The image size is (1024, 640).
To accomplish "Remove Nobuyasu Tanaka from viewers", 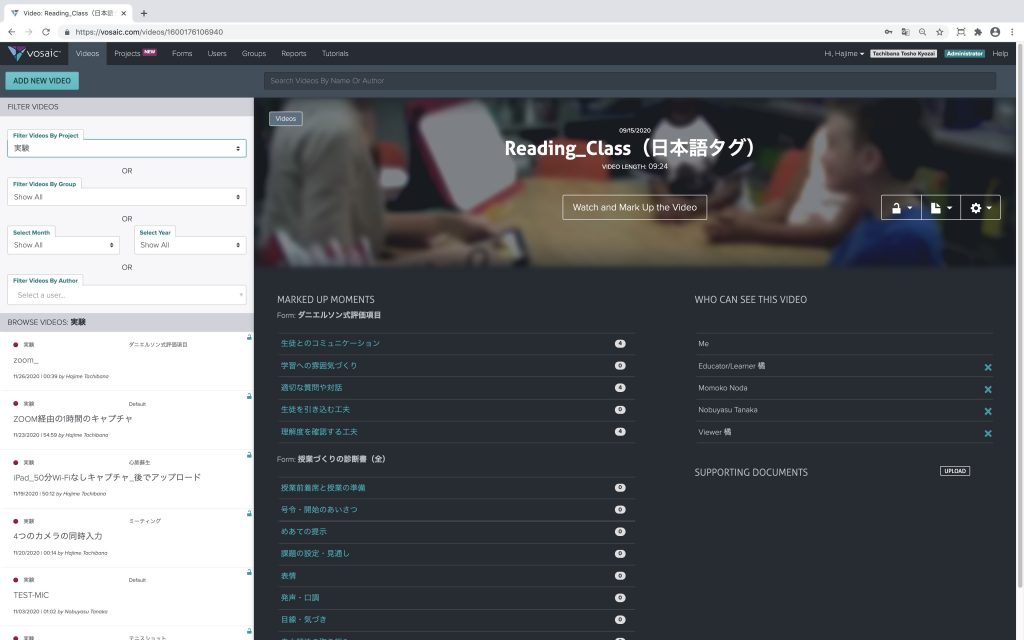I will 987,411.
